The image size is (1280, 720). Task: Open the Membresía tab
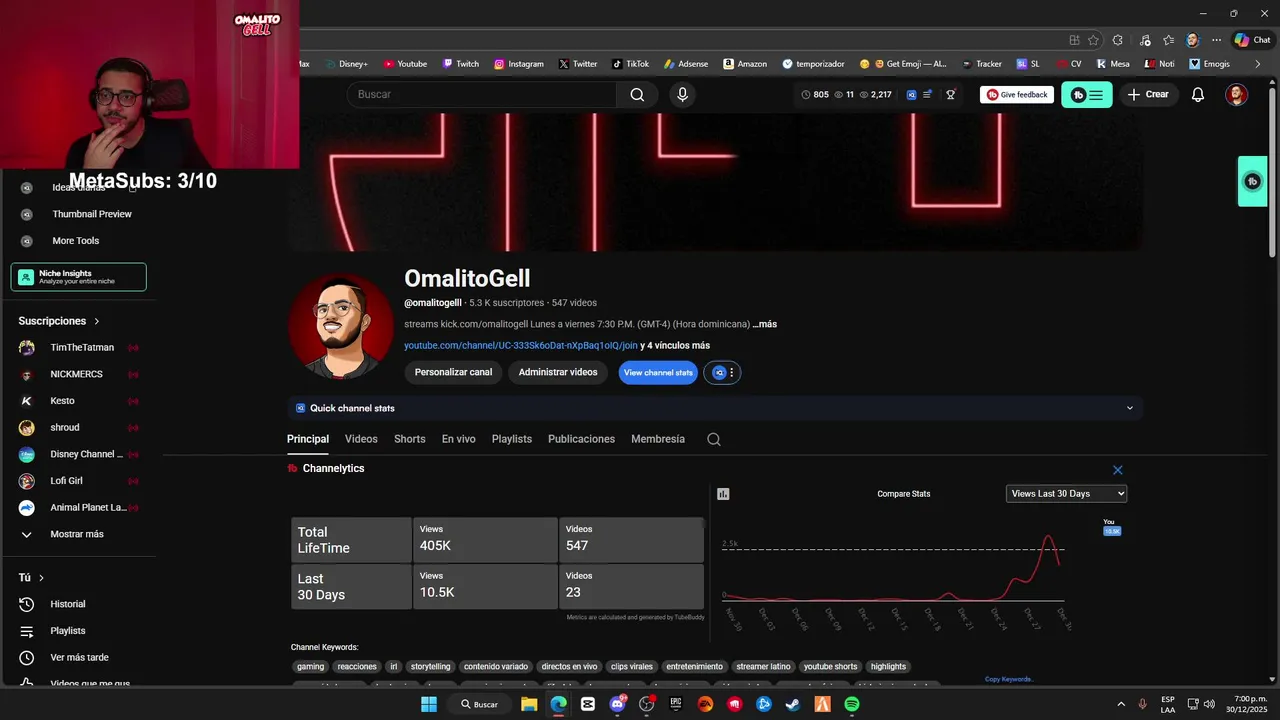658,439
